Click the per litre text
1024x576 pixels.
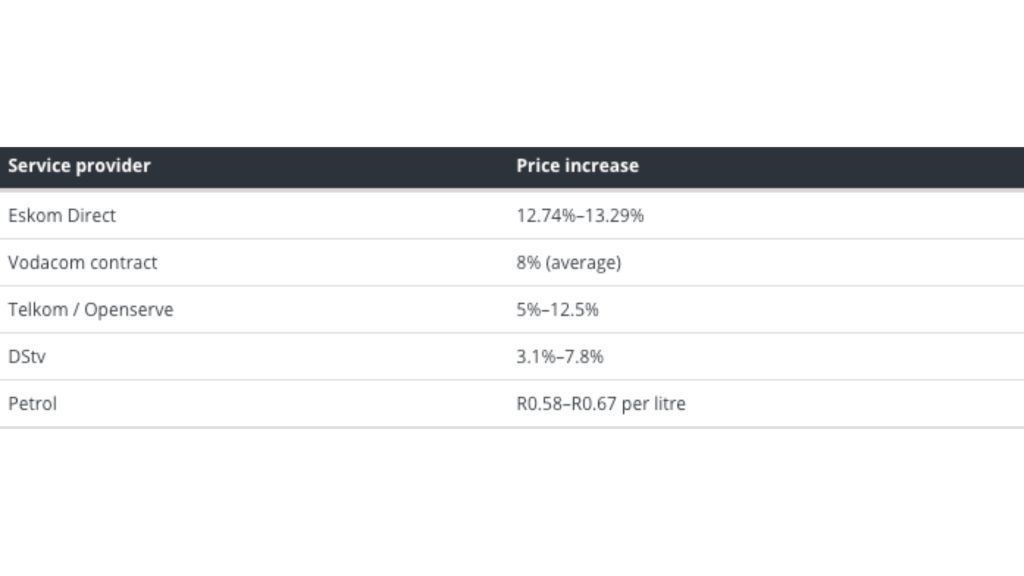pos(654,403)
